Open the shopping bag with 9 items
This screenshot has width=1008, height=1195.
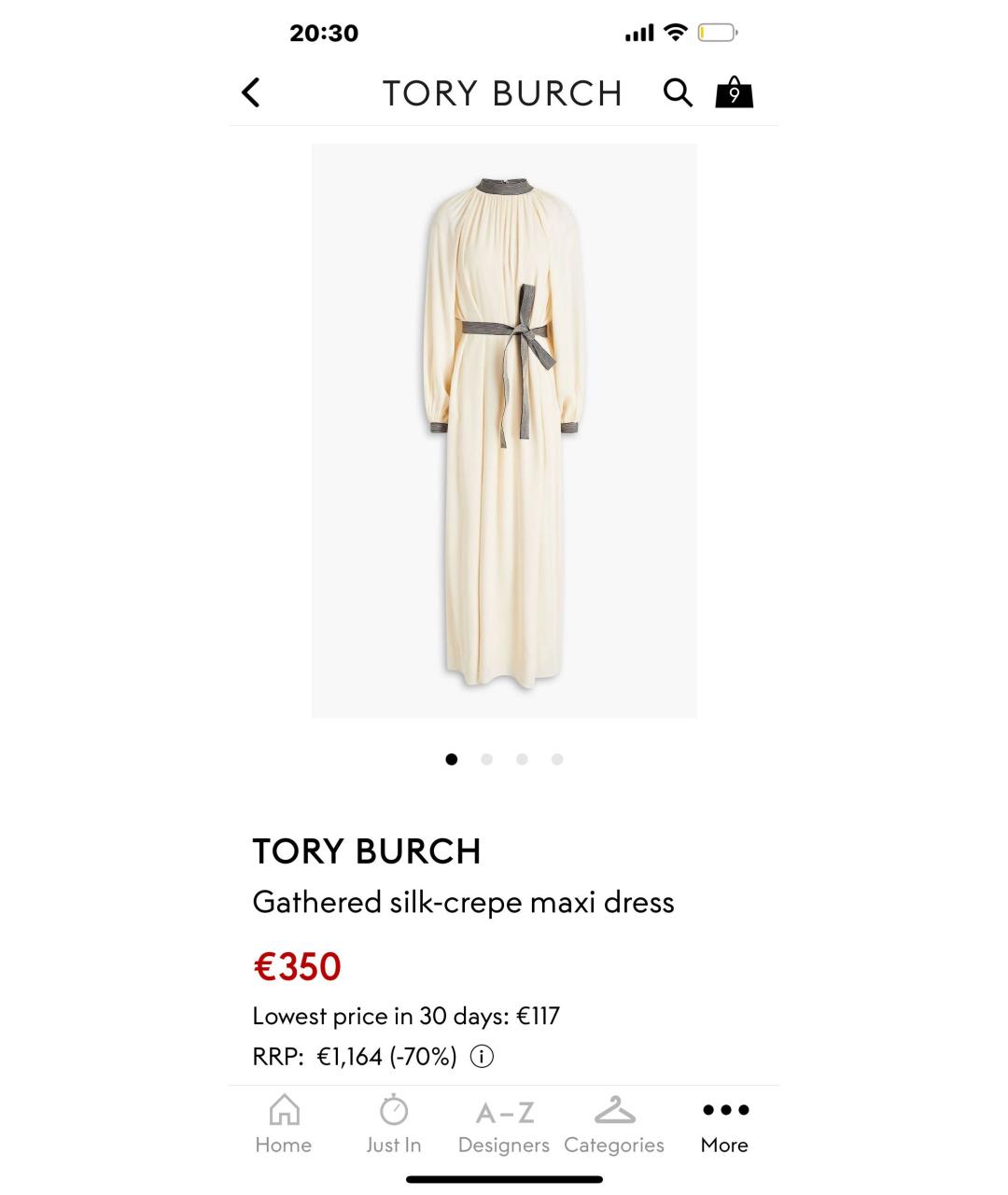click(734, 92)
